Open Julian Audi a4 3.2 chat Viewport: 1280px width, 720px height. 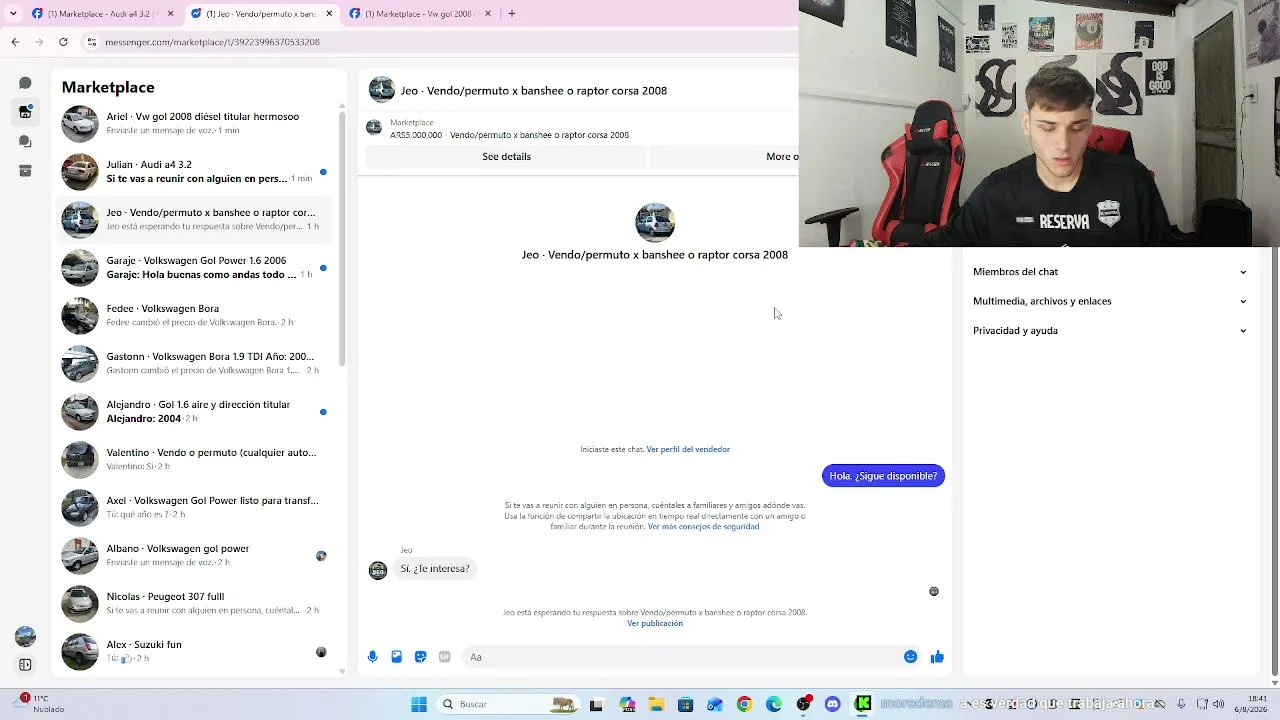tap(196, 172)
